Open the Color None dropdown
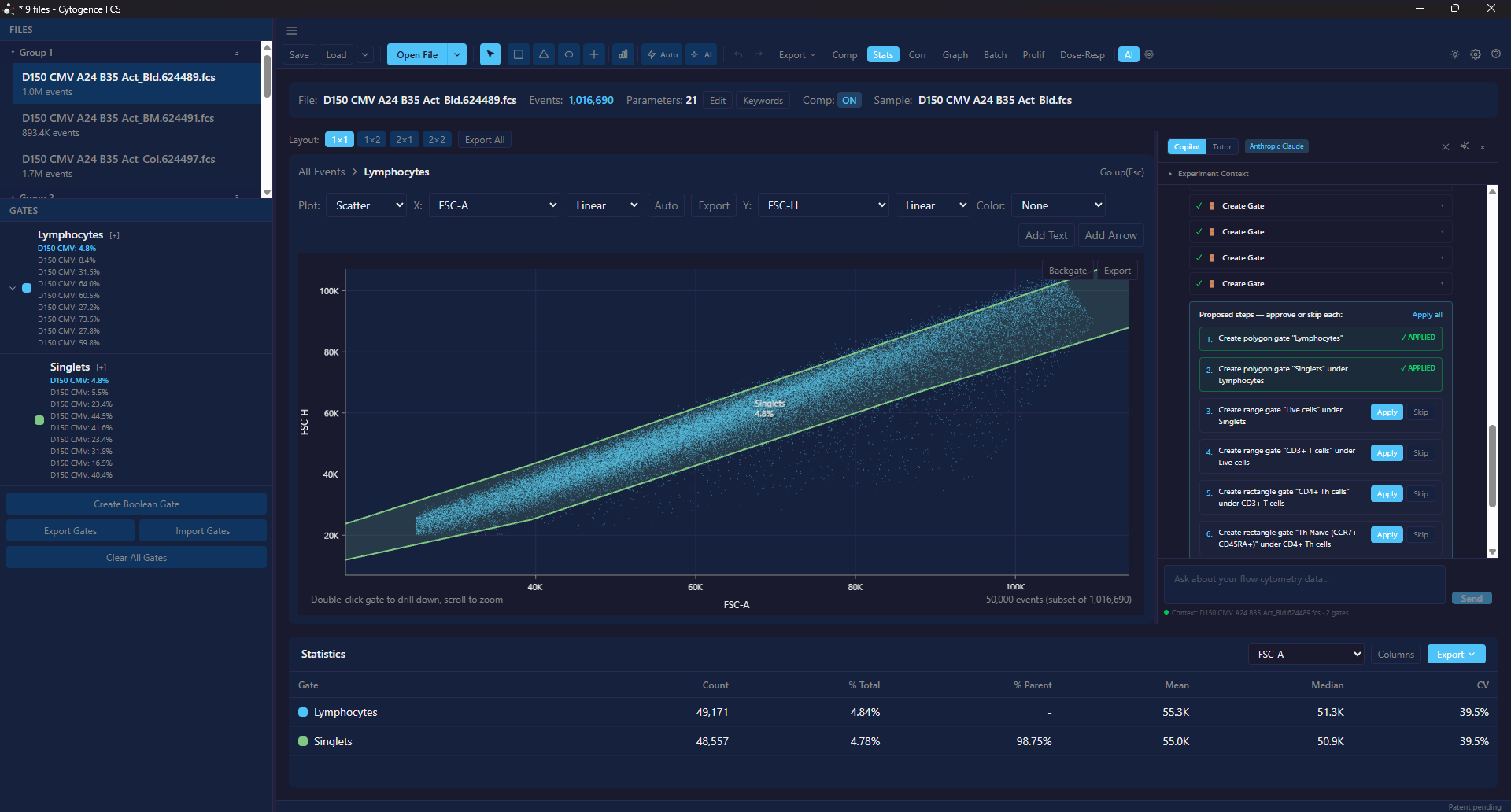This screenshot has height=812, width=1511. (x=1059, y=205)
